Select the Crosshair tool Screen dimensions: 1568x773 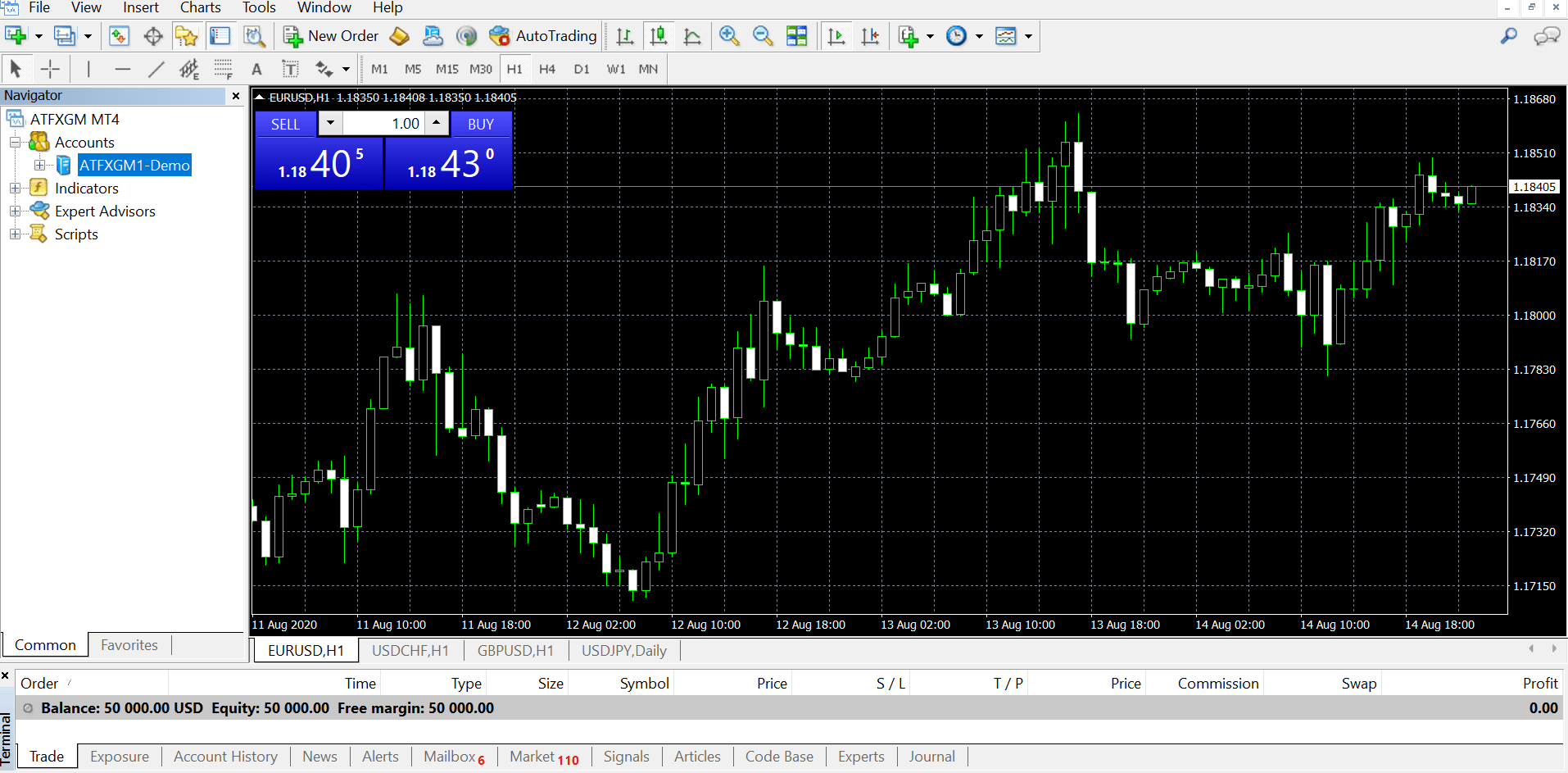click(x=50, y=70)
